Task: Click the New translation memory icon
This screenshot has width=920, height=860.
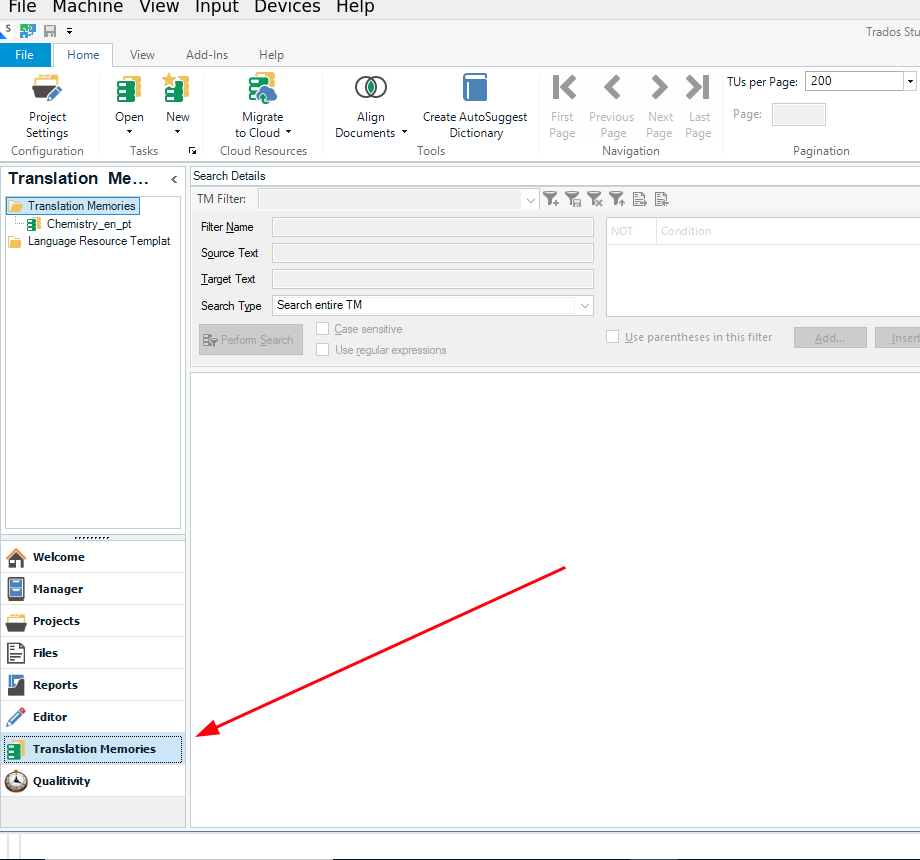Action: tap(177, 88)
